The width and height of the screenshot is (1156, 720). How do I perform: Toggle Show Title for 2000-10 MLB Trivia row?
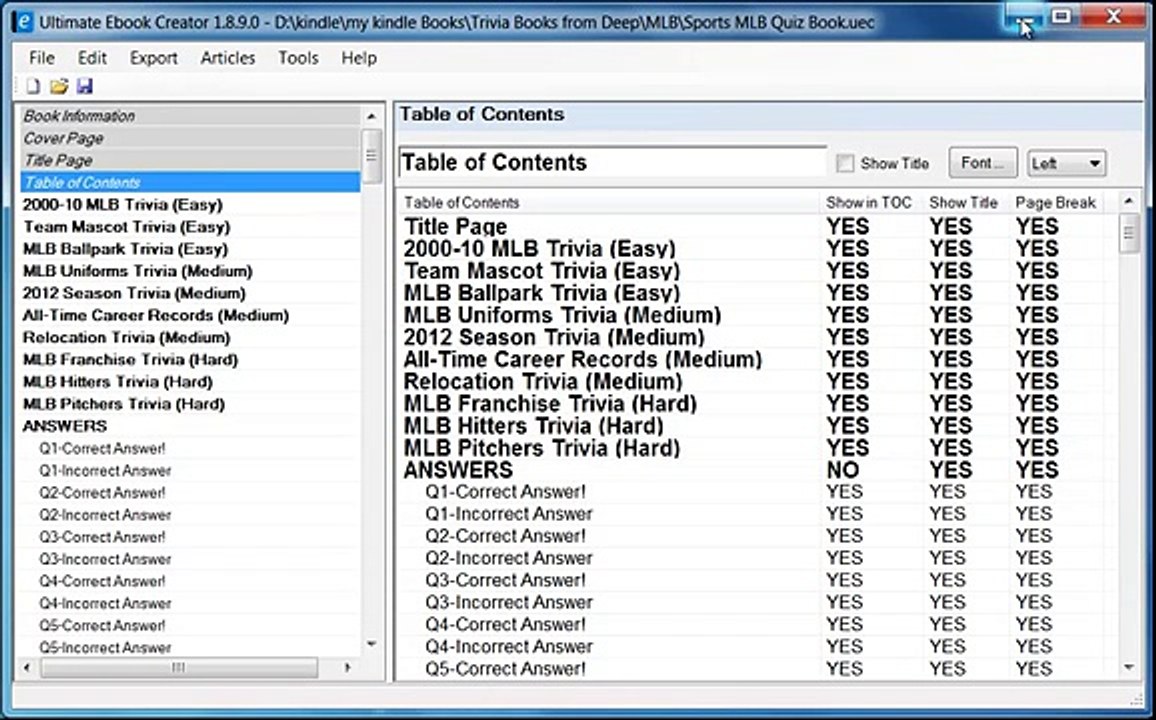(951, 248)
